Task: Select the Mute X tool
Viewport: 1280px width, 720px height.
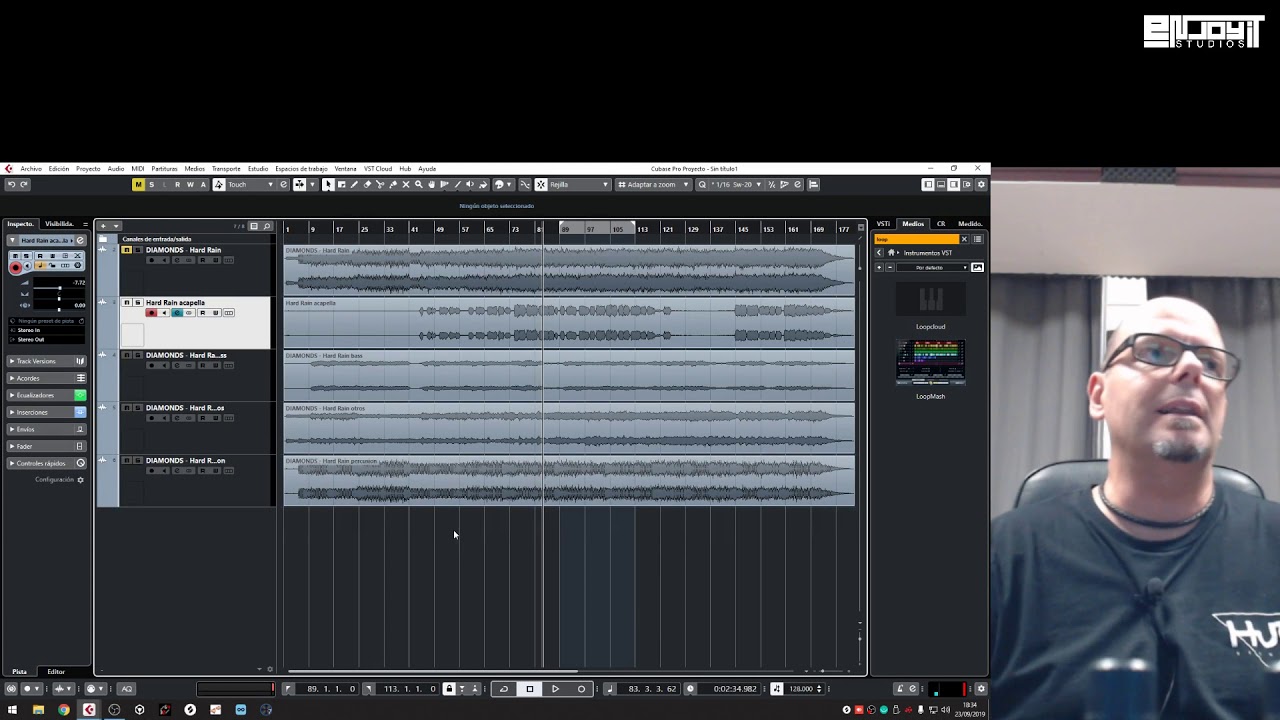Action: [x=405, y=184]
